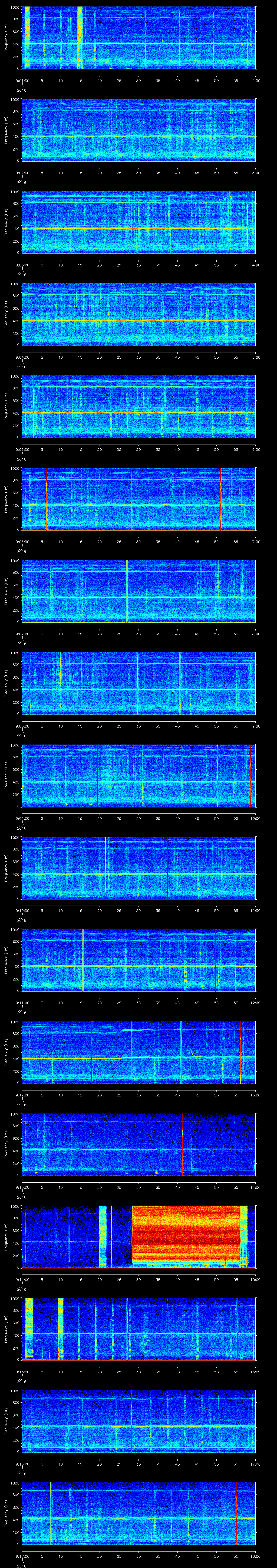Select the '9:17:00' start time label

pos(22,1557)
